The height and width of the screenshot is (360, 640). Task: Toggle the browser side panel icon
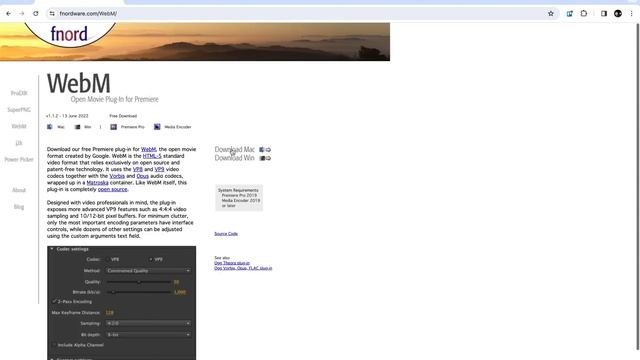click(x=604, y=13)
